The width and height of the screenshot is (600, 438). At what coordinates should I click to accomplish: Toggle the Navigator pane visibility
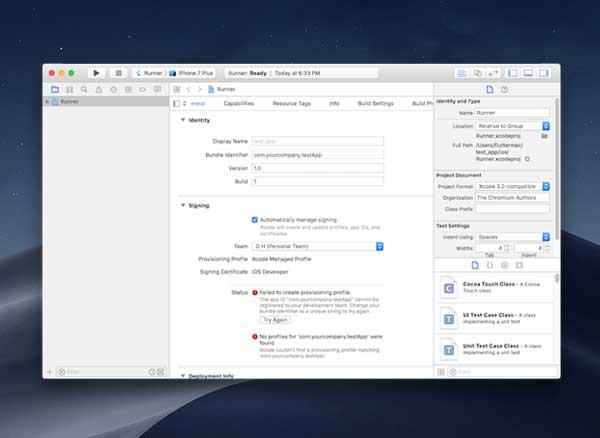[x=512, y=73]
